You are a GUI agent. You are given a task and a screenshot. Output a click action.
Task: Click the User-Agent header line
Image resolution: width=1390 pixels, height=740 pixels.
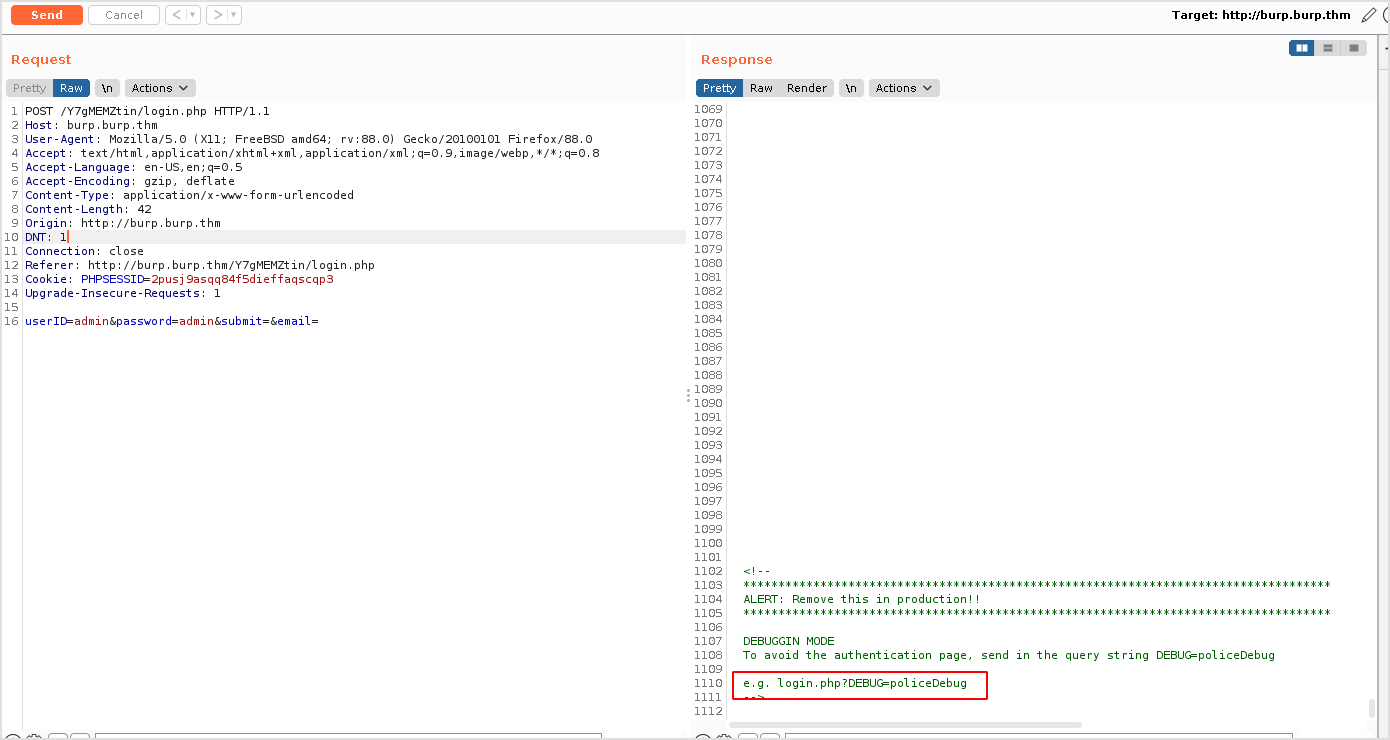point(308,139)
